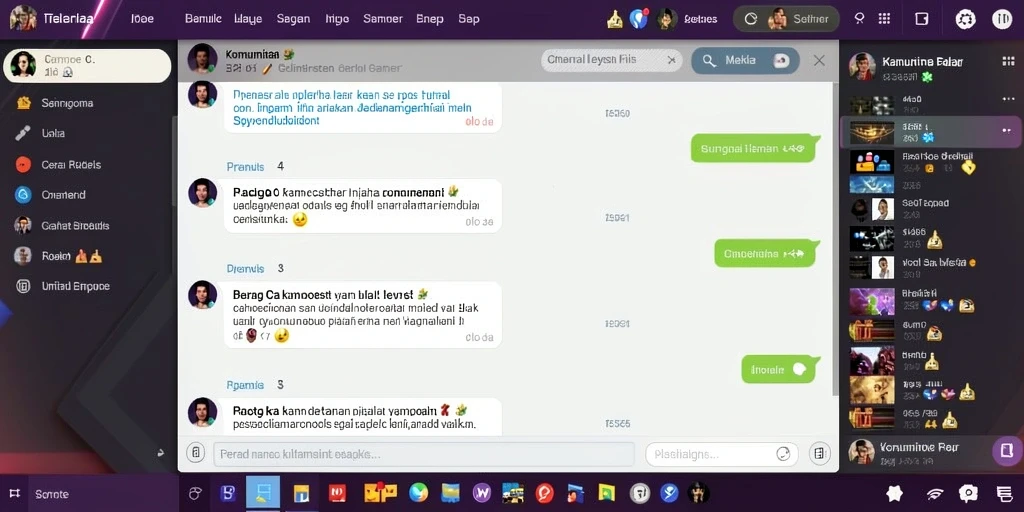The width and height of the screenshot is (1024, 512).
Task: Click the Komumitaa chat header avatar
Action: (x=202, y=59)
